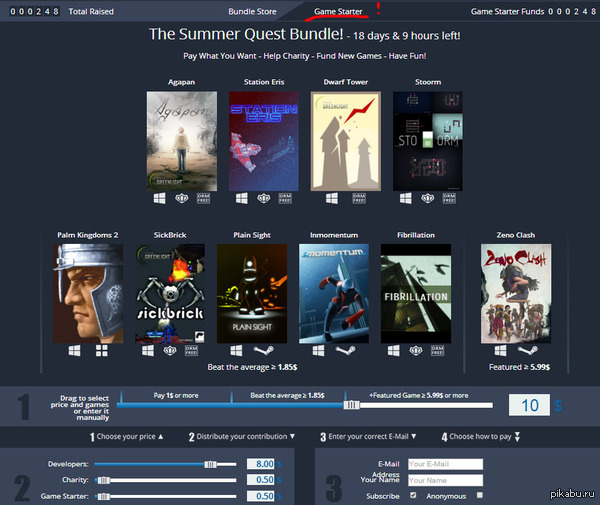Image resolution: width=600 pixels, height=505 pixels.
Task: Expand Distribute your contribution step
Action: (242, 437)
